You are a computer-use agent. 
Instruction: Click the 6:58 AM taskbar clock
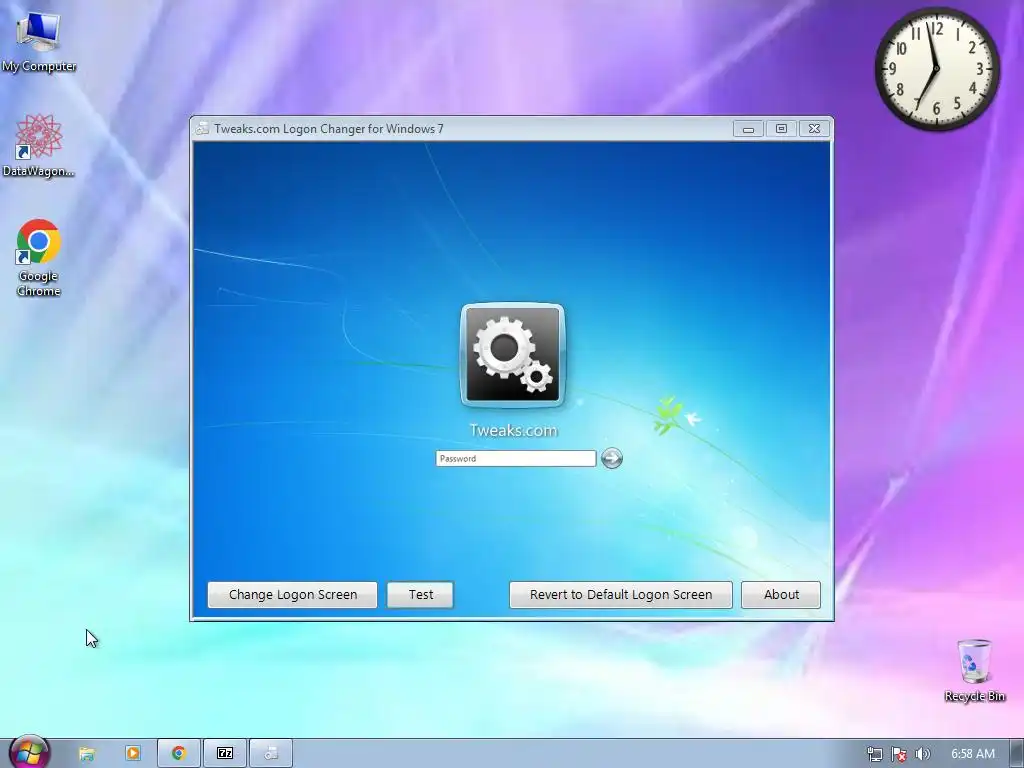[x=973, y=754]
